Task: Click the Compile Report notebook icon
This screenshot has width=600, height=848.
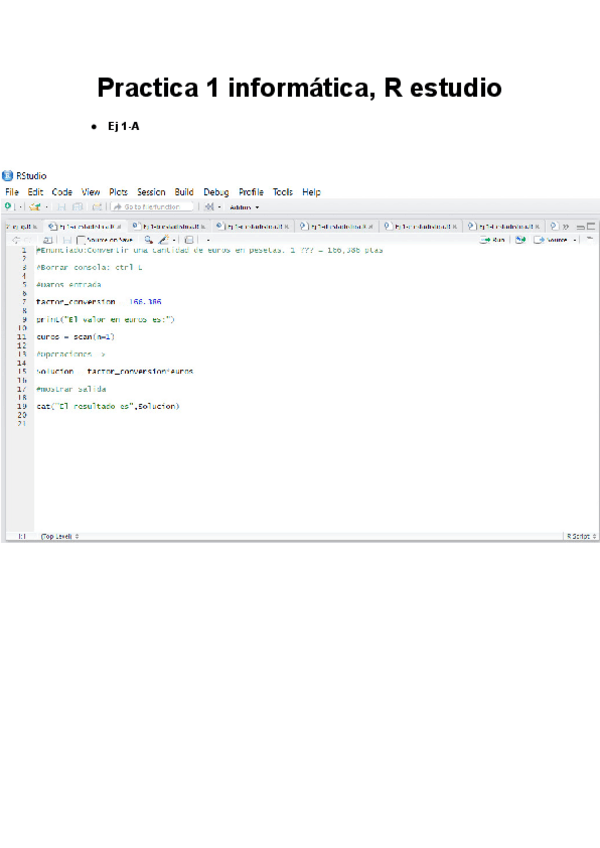Action: (x=188, y=240)
